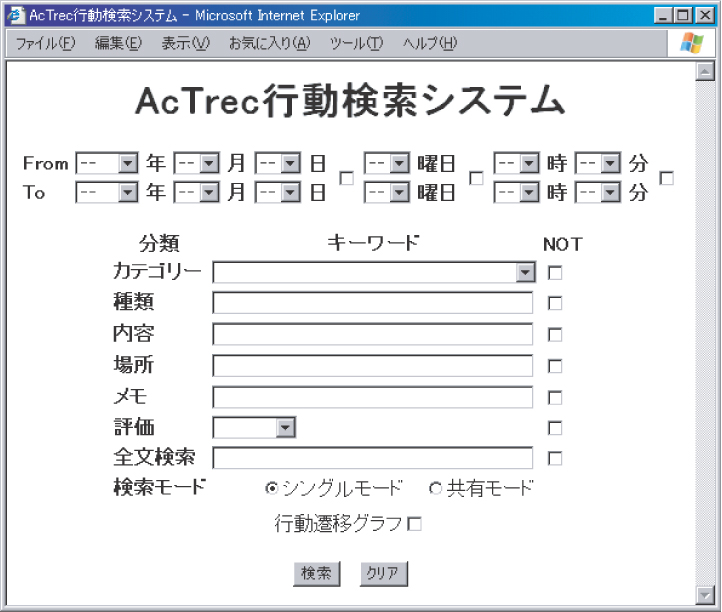The image size is (722, 612).
Task: Click the Windows flag logo in menu bar
Action: point(692,43)
